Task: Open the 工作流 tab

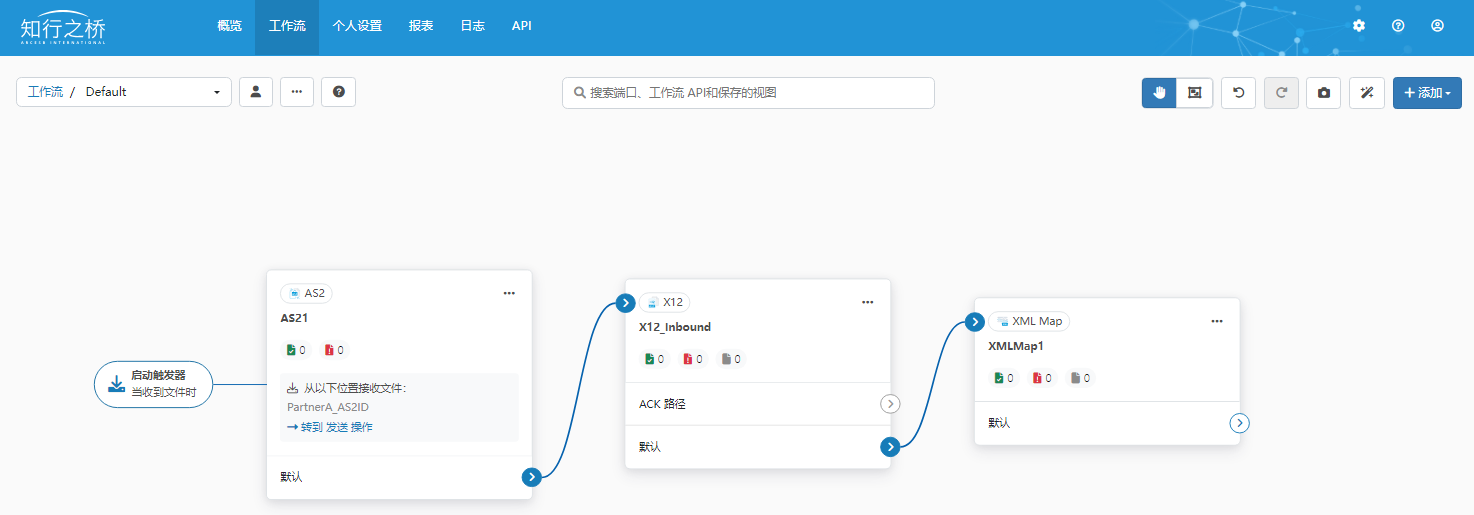Action: [287, 26]
